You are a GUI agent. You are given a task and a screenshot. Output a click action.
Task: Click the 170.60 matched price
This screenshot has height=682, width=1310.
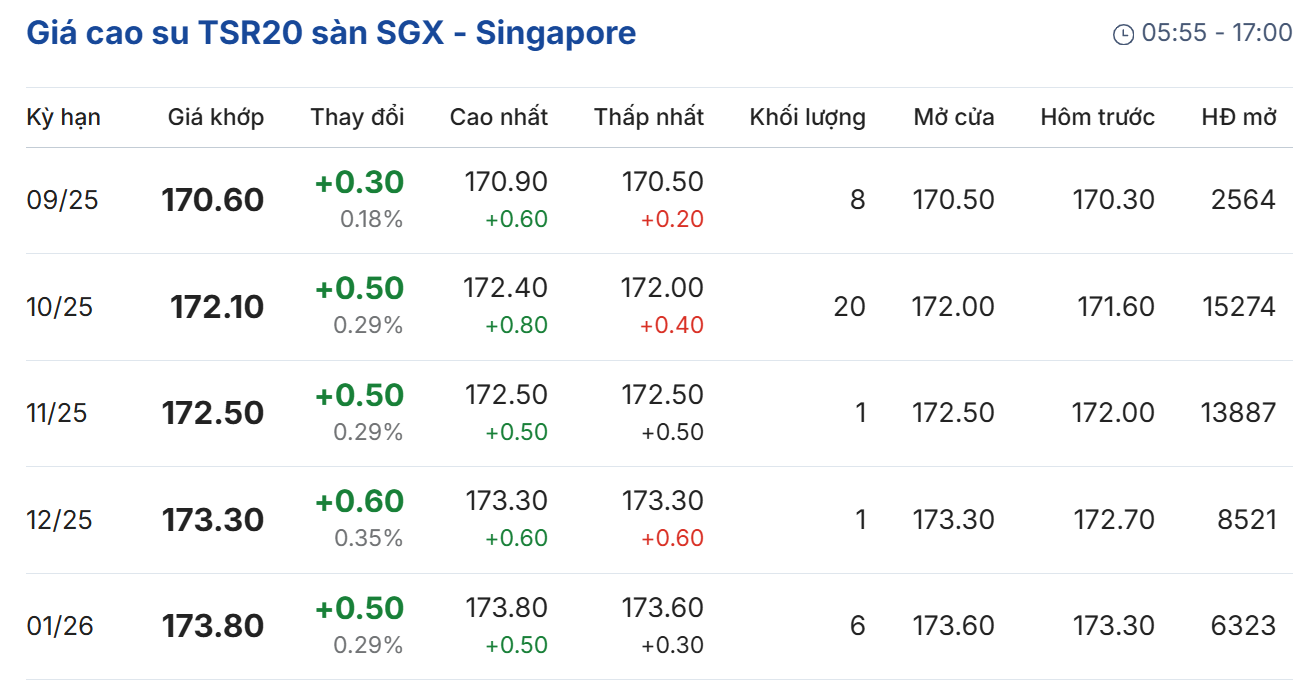tap(213, 200)
